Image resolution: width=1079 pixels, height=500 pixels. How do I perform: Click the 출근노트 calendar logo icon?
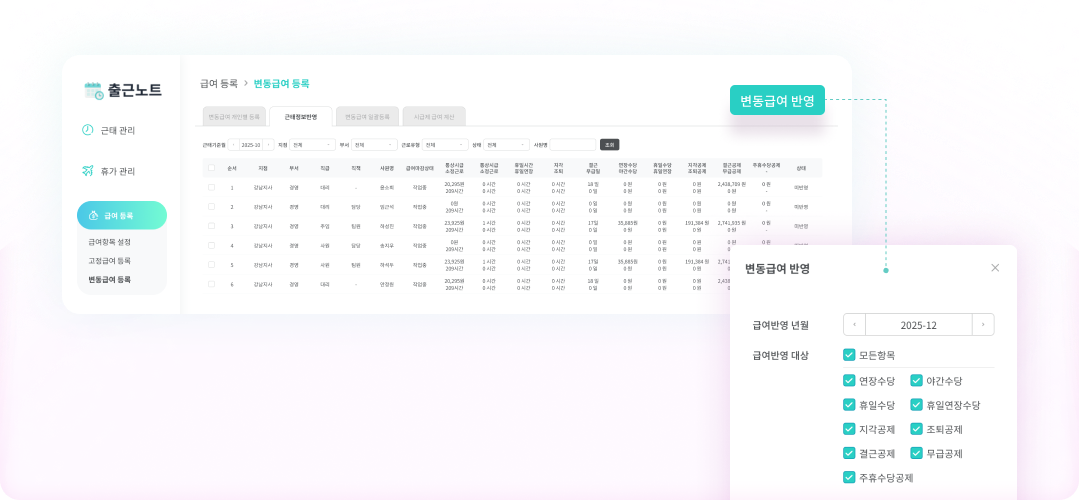point(94,90)
